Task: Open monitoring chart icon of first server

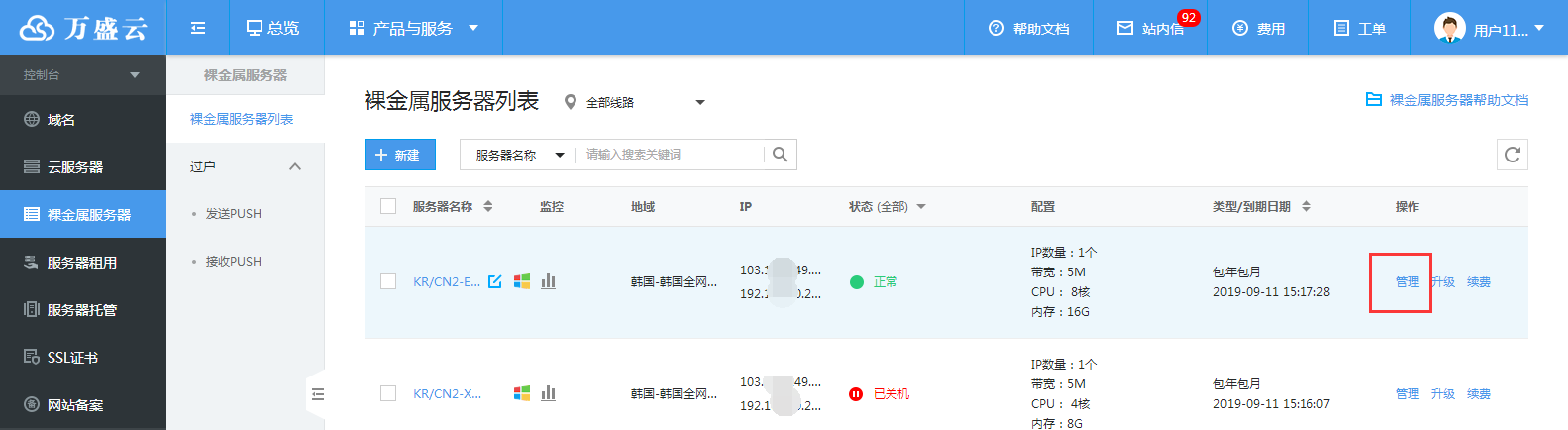Action: click(549, 281)
